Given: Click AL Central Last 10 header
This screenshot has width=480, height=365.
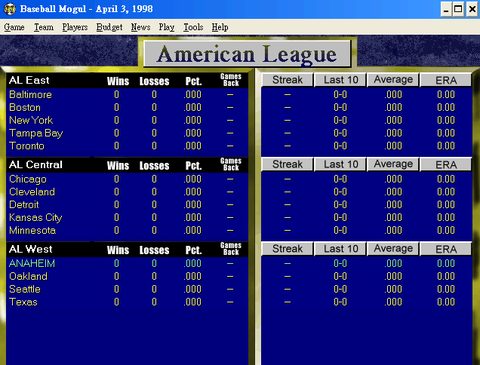Looking at the screenshot, I should (x=341, y=164).
